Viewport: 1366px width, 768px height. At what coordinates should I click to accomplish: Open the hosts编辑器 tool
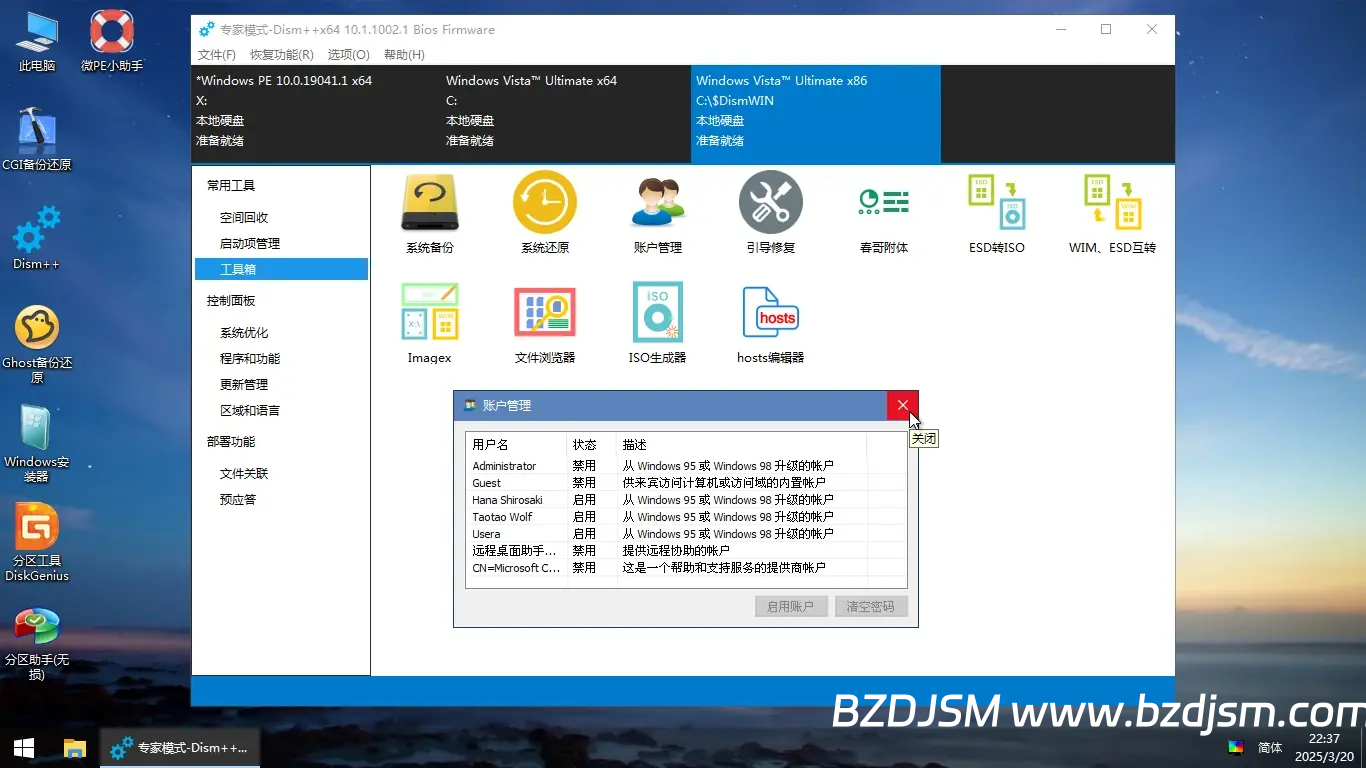[x=771, y=323]
